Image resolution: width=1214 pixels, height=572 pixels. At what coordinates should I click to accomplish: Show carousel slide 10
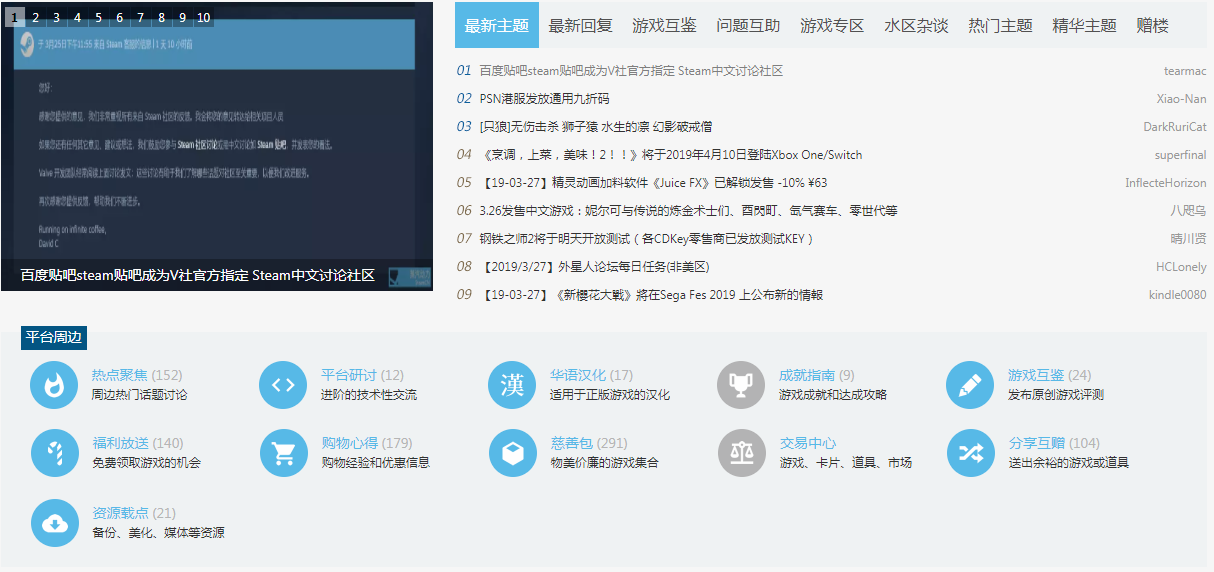coord(203,17)
